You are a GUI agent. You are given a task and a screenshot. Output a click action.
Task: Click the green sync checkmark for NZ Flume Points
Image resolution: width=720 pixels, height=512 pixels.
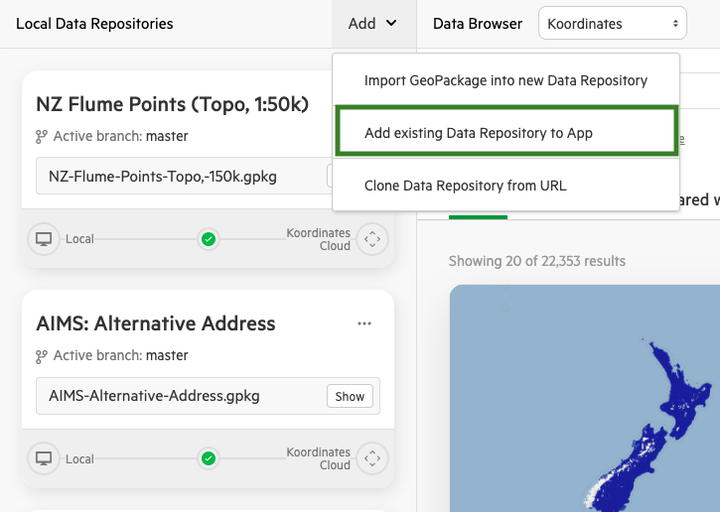(x=208, y=239)
